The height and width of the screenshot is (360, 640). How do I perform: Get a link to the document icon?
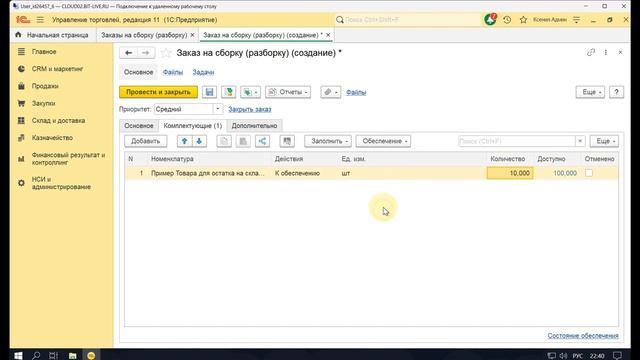[591, 52]
